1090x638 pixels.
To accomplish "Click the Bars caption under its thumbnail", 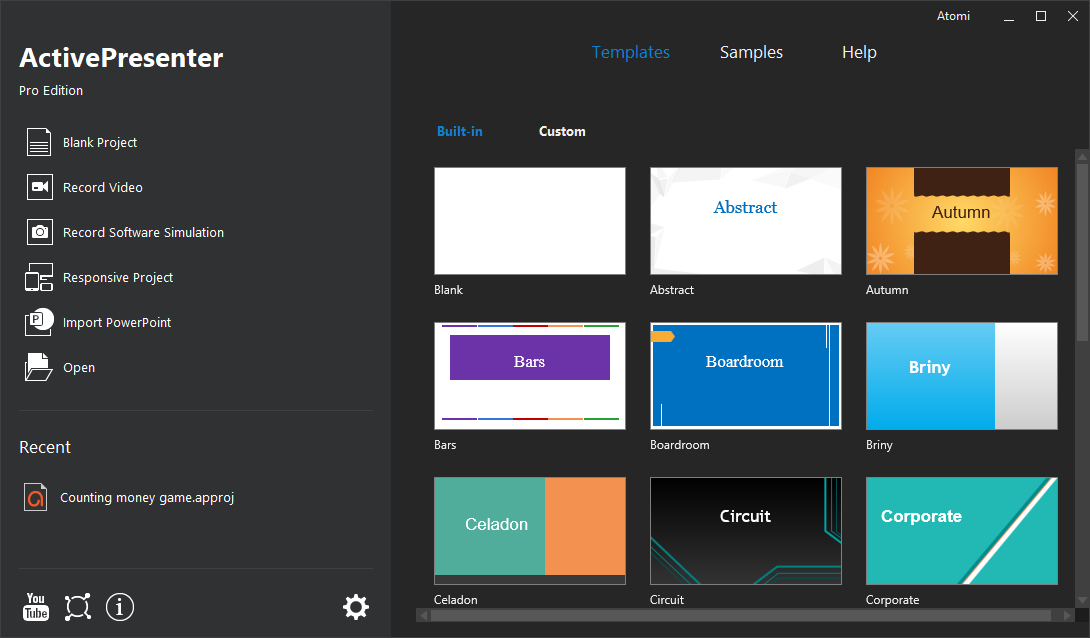I will [x=445, y=445].
